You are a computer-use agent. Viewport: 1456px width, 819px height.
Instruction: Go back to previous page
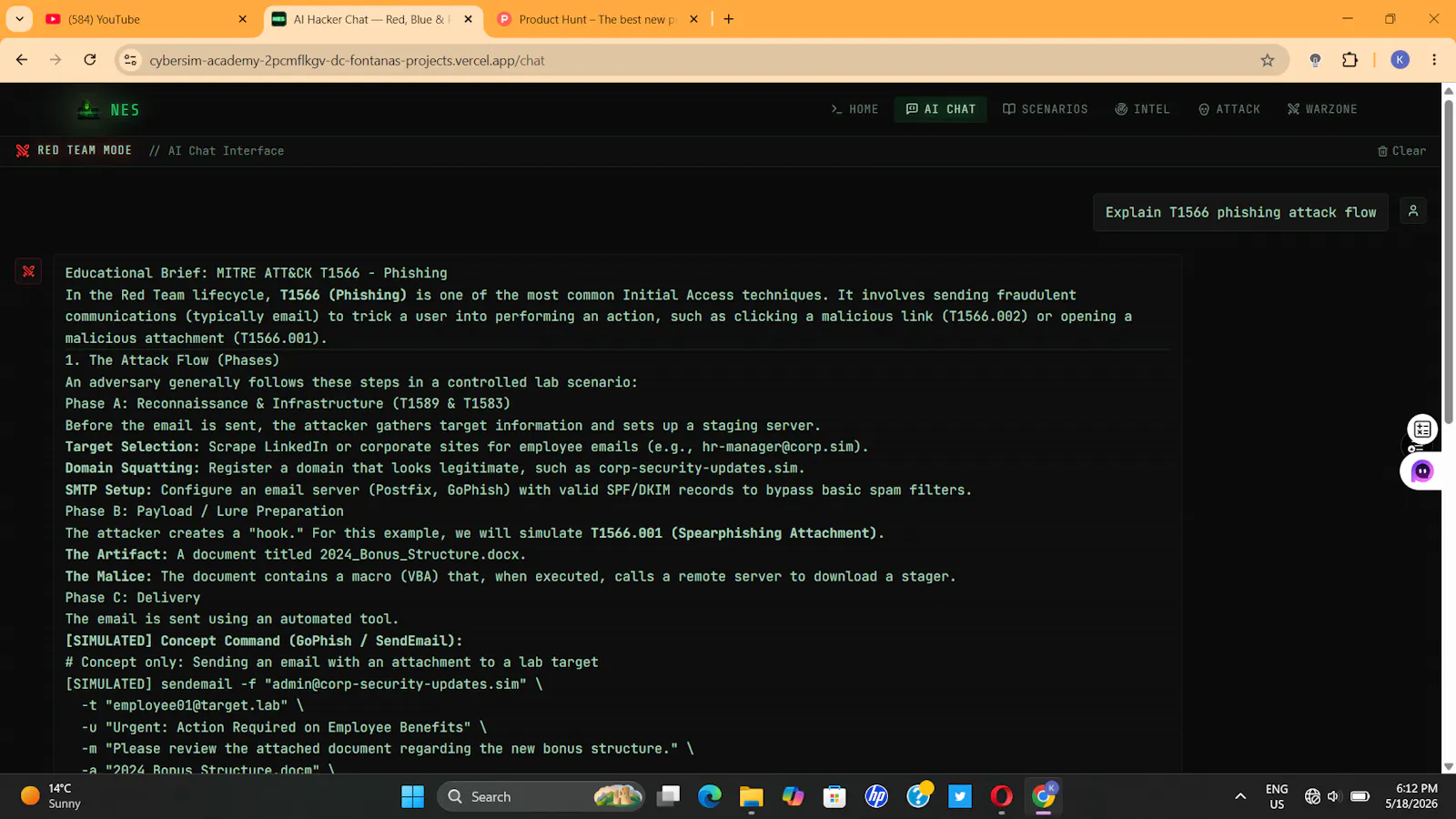tap(22, 60)
